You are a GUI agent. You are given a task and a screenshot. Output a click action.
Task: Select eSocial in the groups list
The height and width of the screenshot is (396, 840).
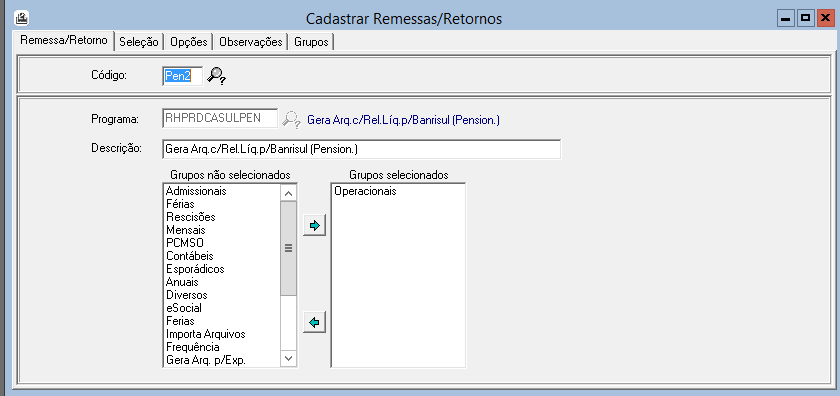pyautogui.click(x=184, y=308)
